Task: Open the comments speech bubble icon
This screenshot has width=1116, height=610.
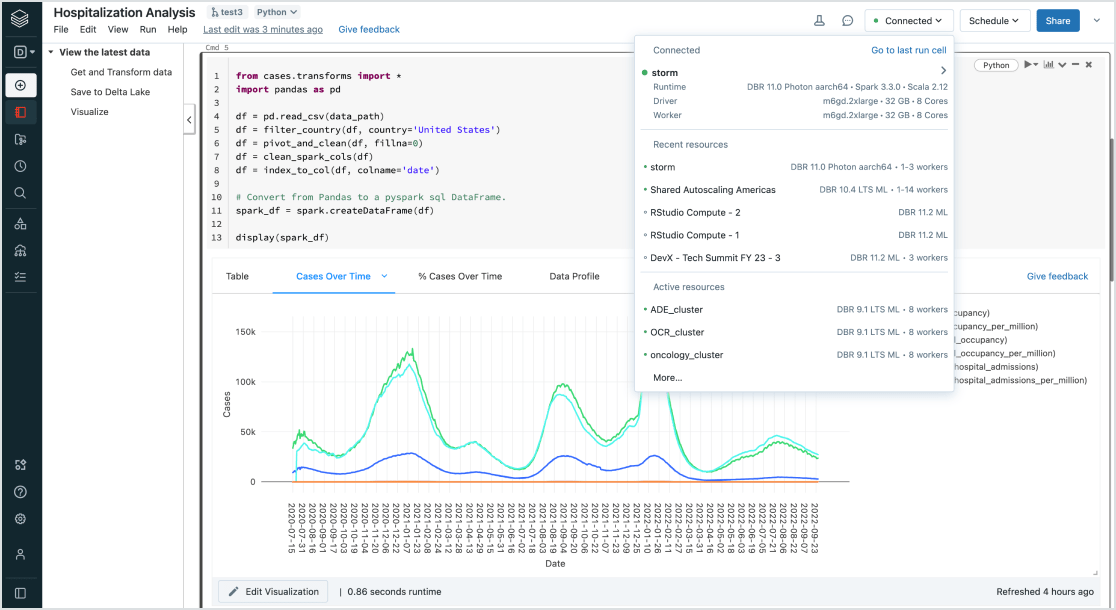Action: click(847, 21)
